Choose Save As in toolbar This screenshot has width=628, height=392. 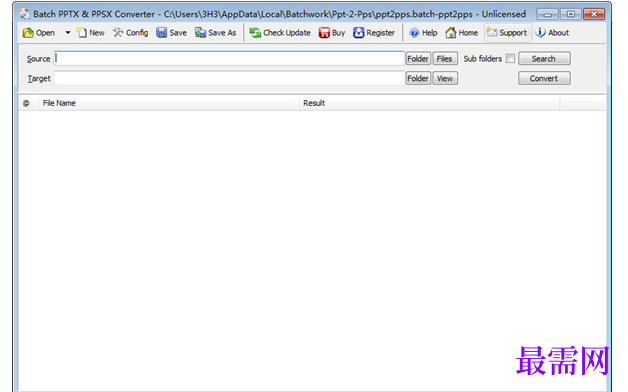(215, 33)
